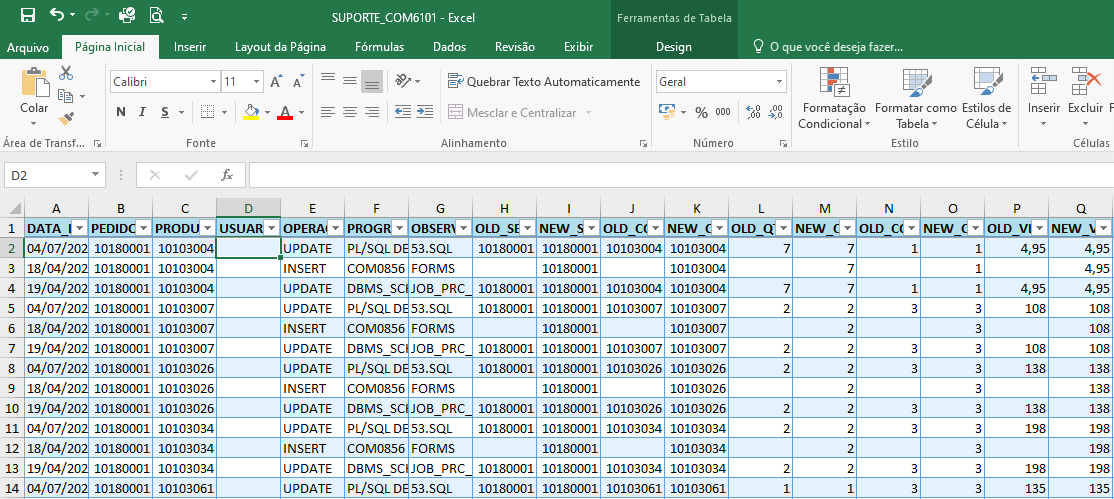This screenshot has height=499, width=1114.
Task: Click Excluir cells icon
Action: (1085, 82)
